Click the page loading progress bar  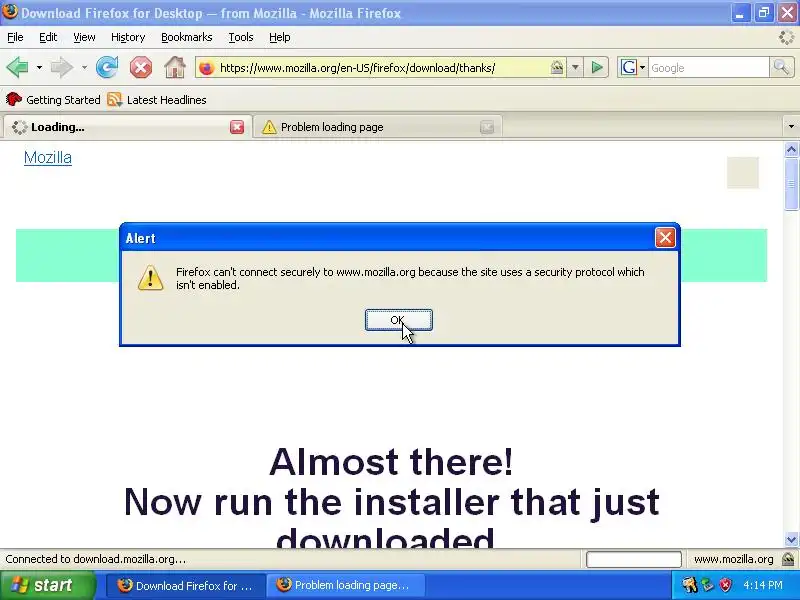pos(634,559)
